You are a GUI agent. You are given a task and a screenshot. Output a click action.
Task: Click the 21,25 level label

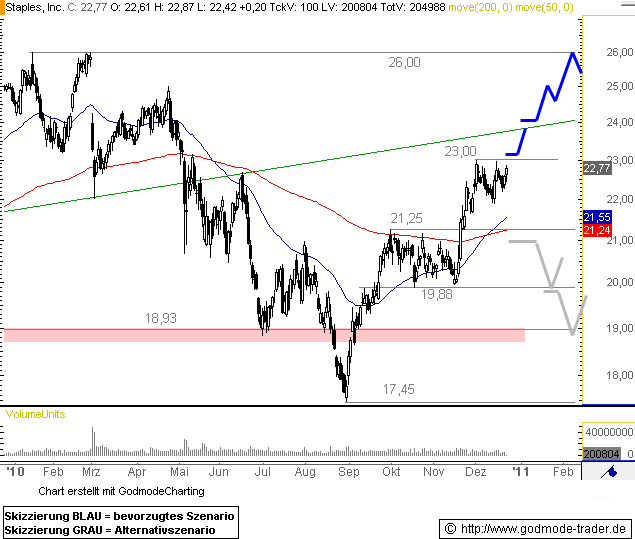point(406,218)
